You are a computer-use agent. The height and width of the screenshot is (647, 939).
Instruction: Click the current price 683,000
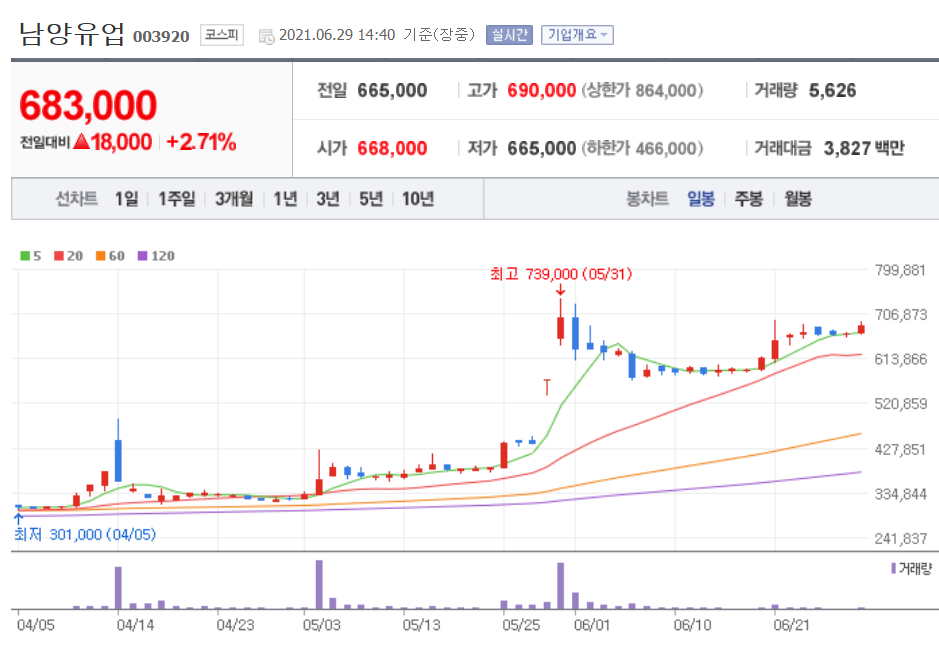click(x=88, y=105)
